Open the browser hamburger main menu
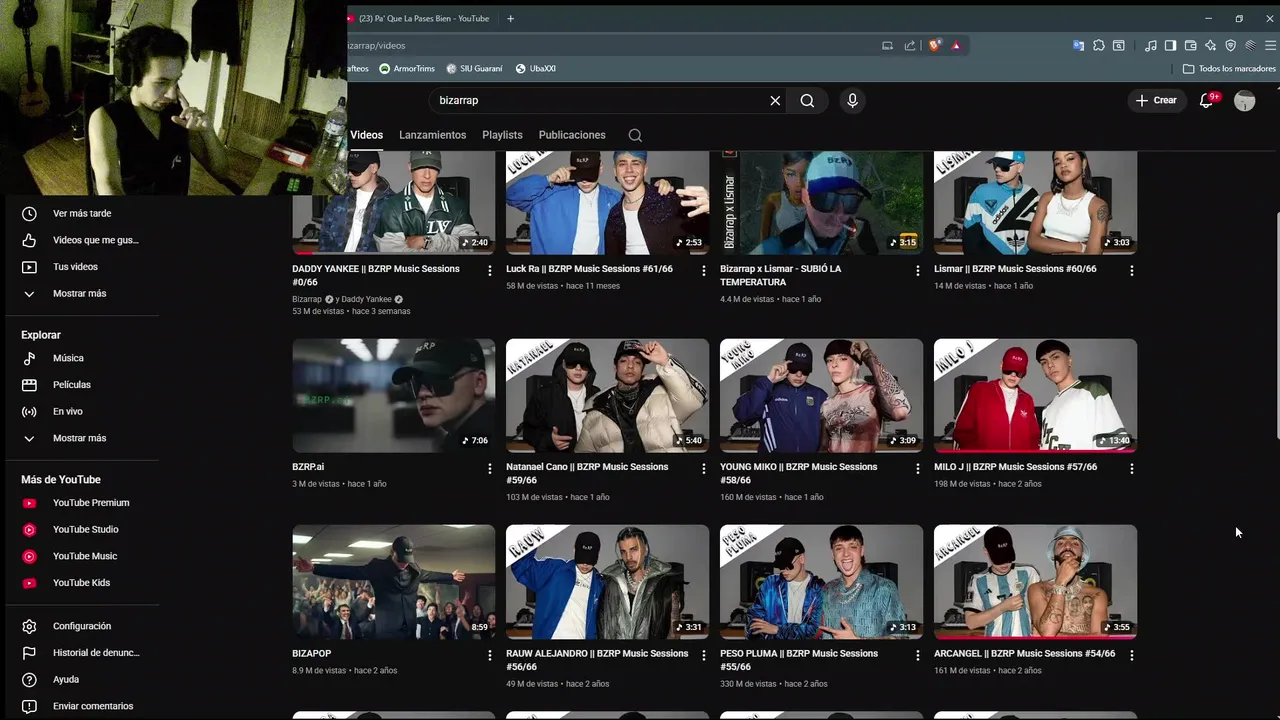Image resolution: width=1280 pixels, height=720 pixels. point(1271,45)
